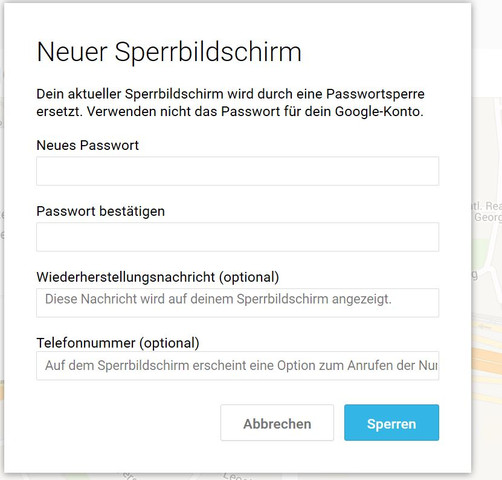Select the Wiederherstellungsnachricht message field

[237, 303]
